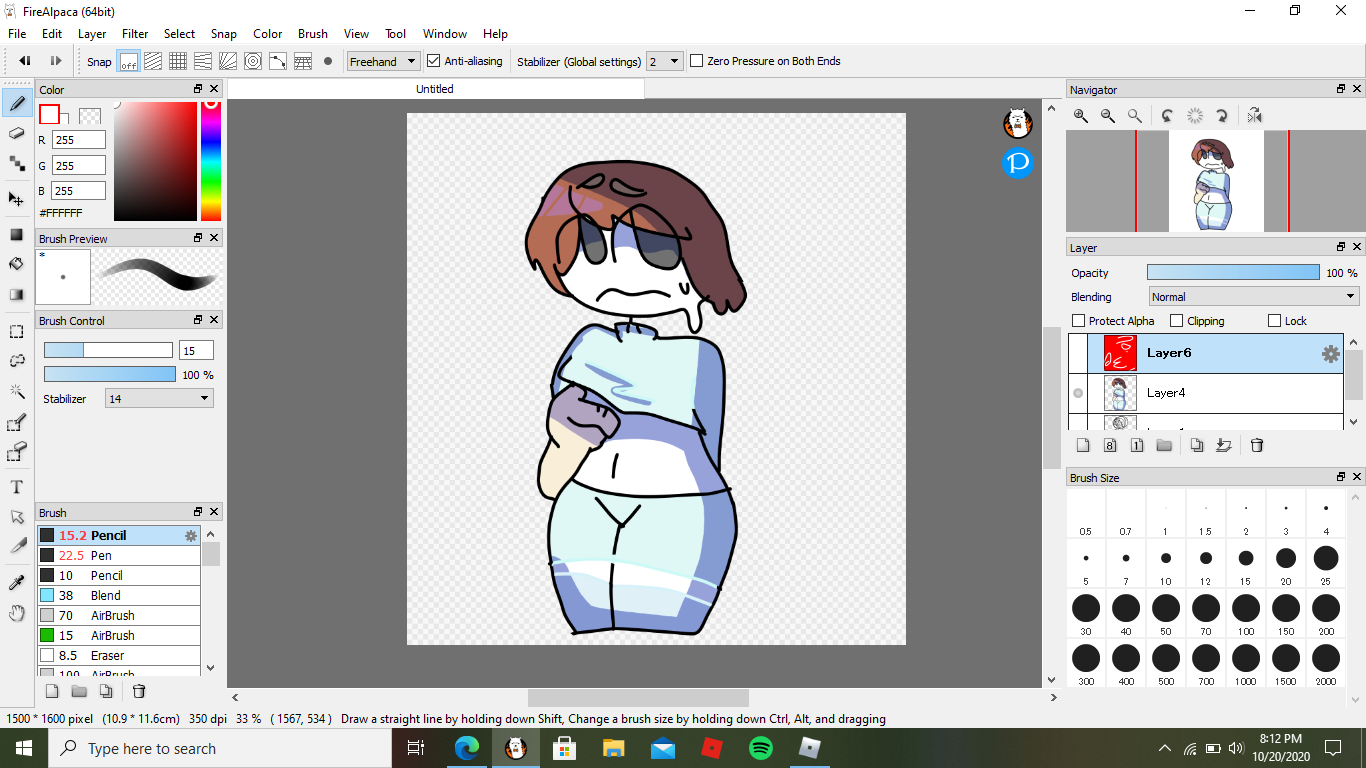Open Stabilizer global settings dropdown

click(x=665, y=61)
